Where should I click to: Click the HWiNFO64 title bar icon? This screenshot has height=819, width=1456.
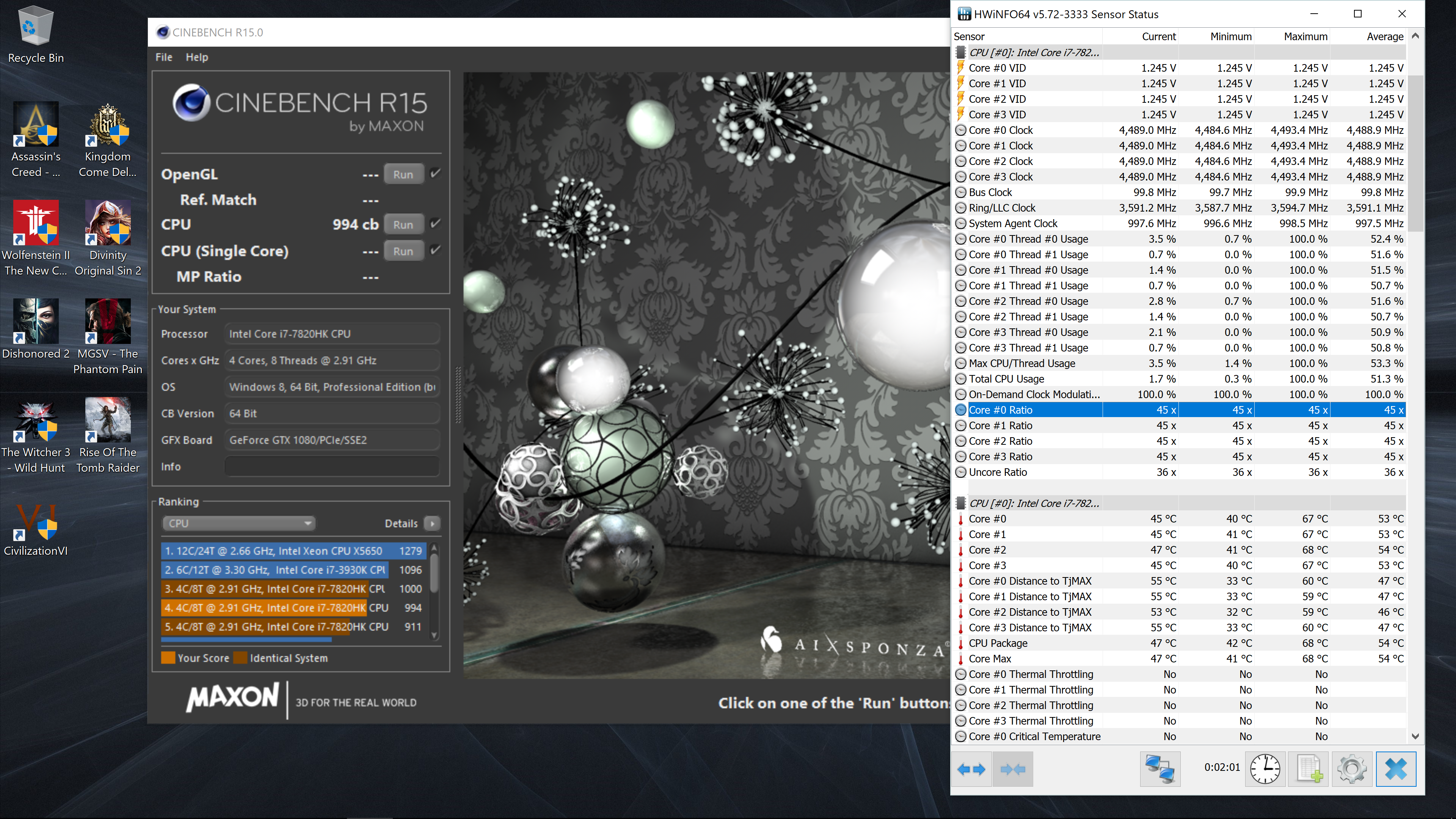[964, 14]
